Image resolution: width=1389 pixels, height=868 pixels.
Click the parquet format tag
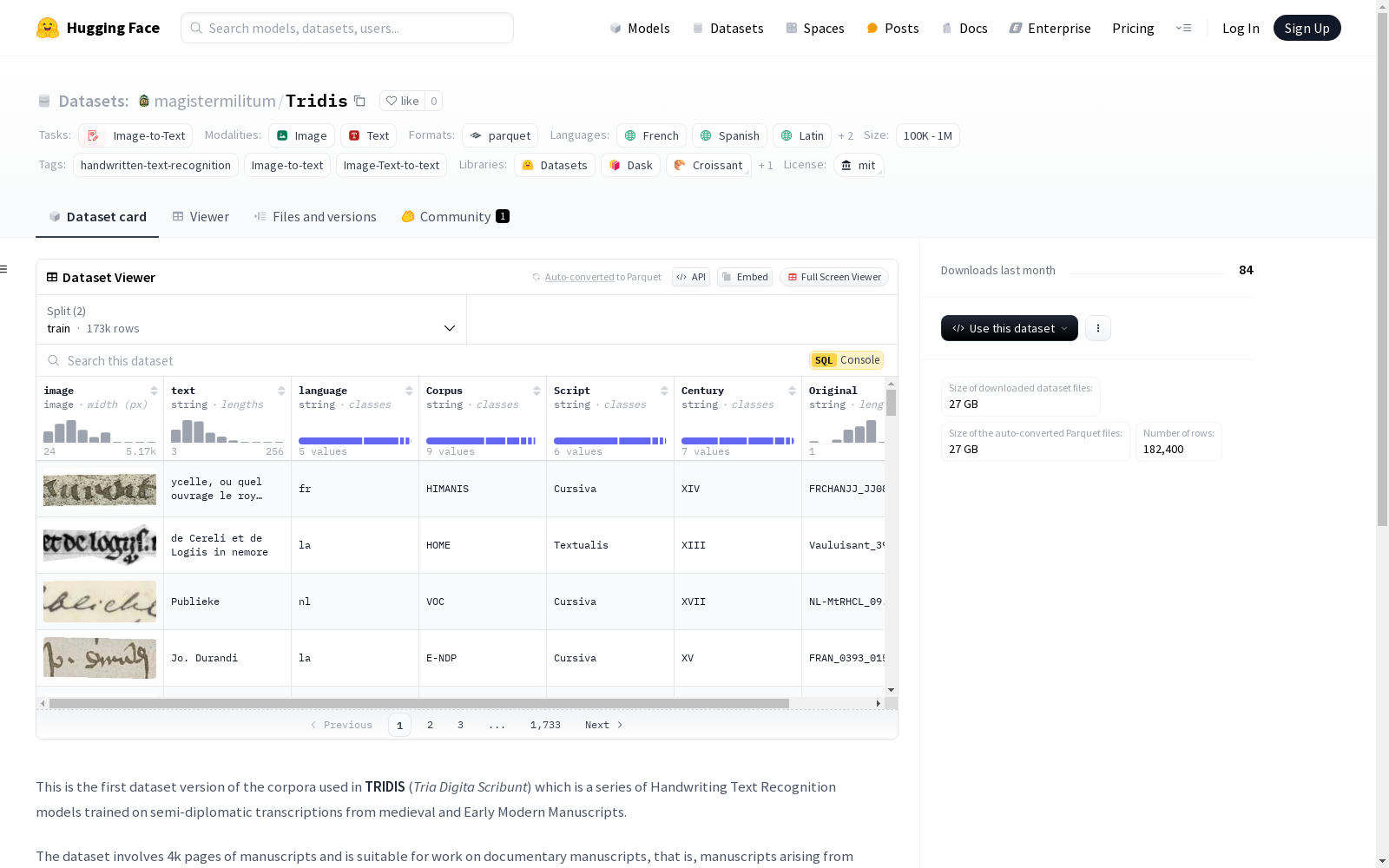(500, 135)
